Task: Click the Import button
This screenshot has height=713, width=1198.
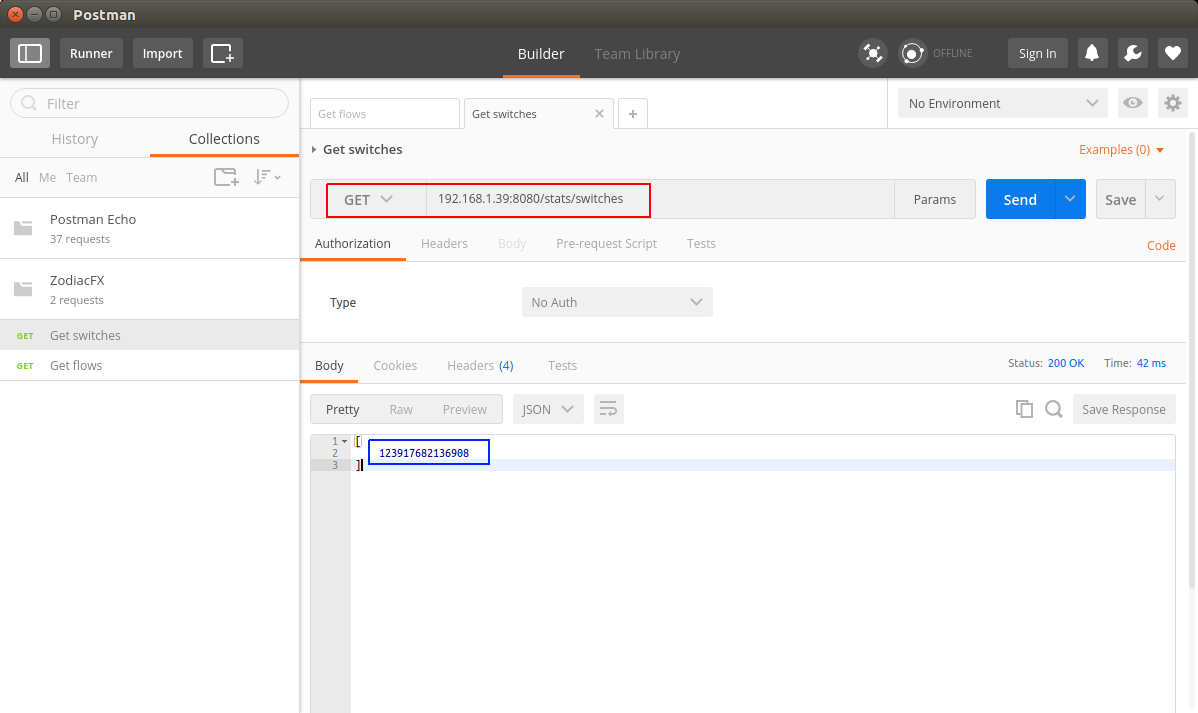Action: [163, 53]
